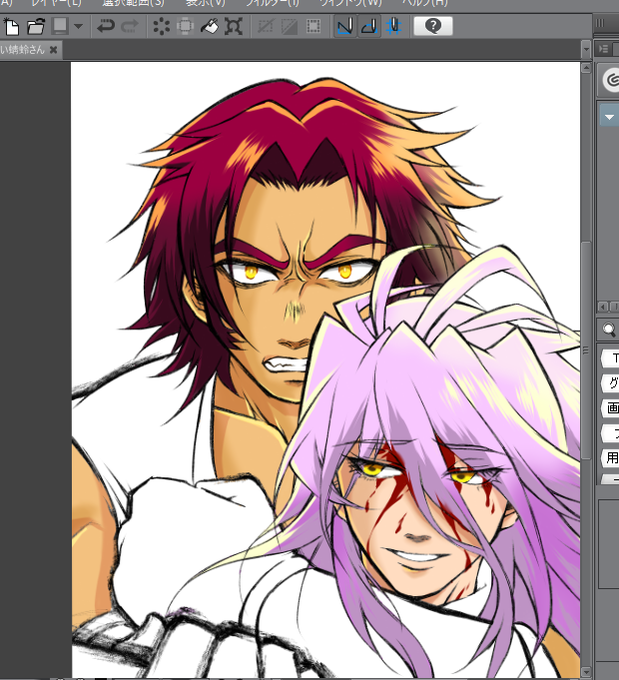Screen dimensions: 619x680
Task: Toggle Snap to Special Ruler
Action: tap(369, 26)
